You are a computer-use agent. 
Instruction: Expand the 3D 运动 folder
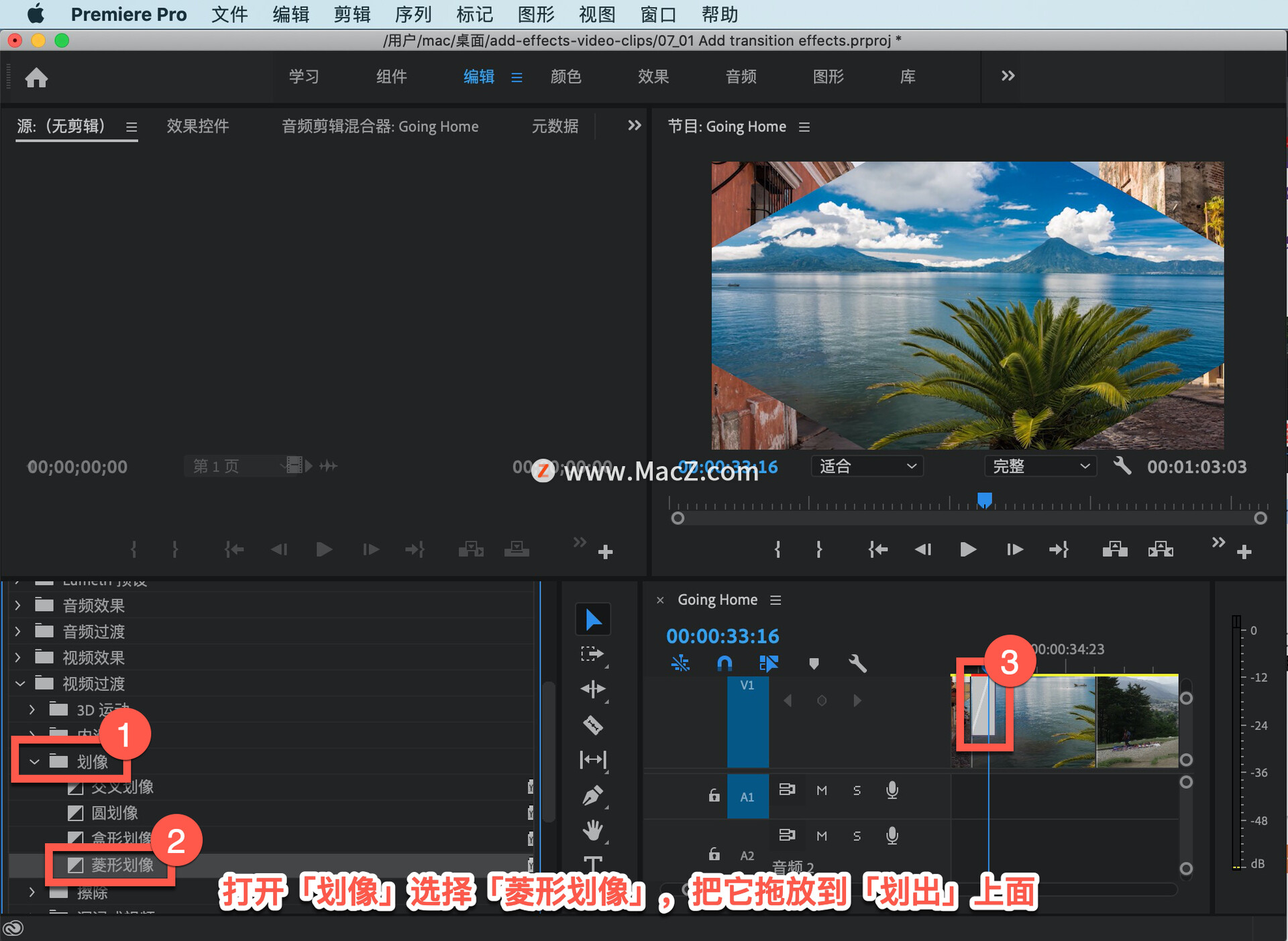pyautogui.click(x=32, y=710)
